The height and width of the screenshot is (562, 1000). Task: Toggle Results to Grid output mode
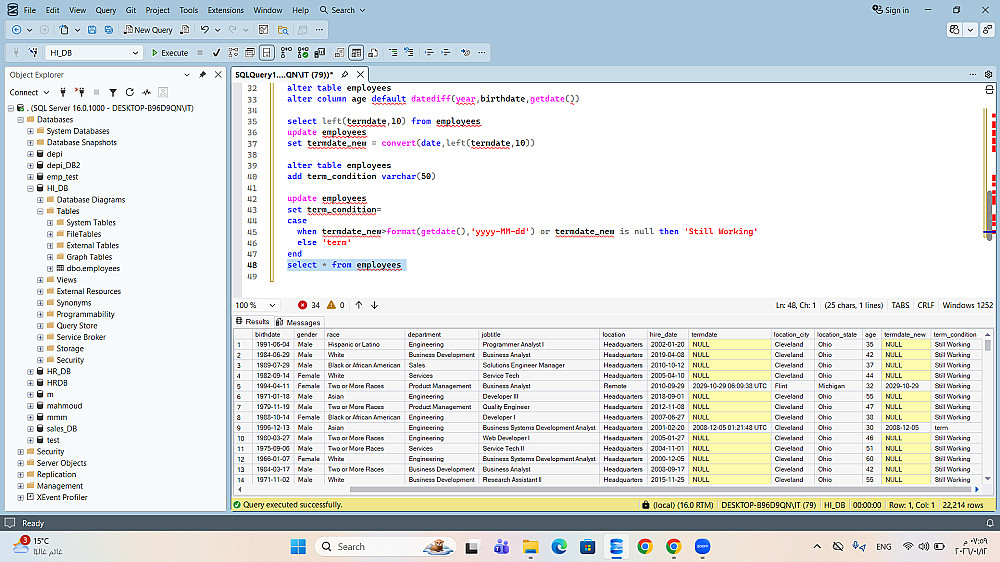(x=356, y=52)
